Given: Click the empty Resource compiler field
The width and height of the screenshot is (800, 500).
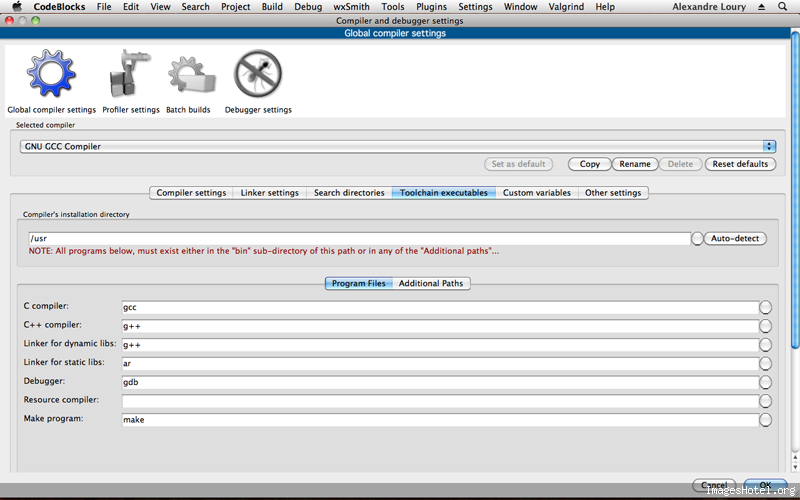Looking at the screenshot, I should tap(440, 401).
